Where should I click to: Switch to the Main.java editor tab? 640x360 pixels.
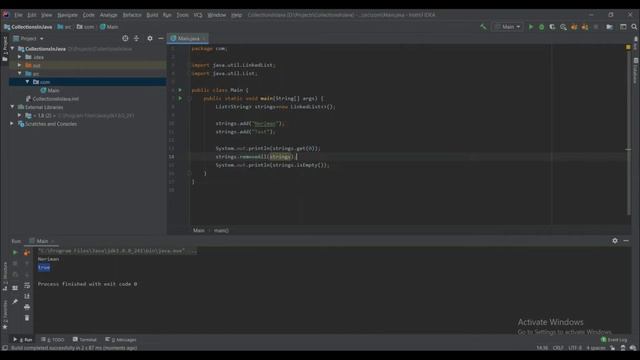coord(188,38)
